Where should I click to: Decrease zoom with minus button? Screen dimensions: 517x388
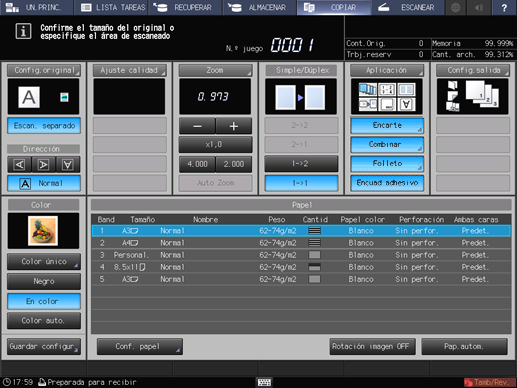(197, 126)
